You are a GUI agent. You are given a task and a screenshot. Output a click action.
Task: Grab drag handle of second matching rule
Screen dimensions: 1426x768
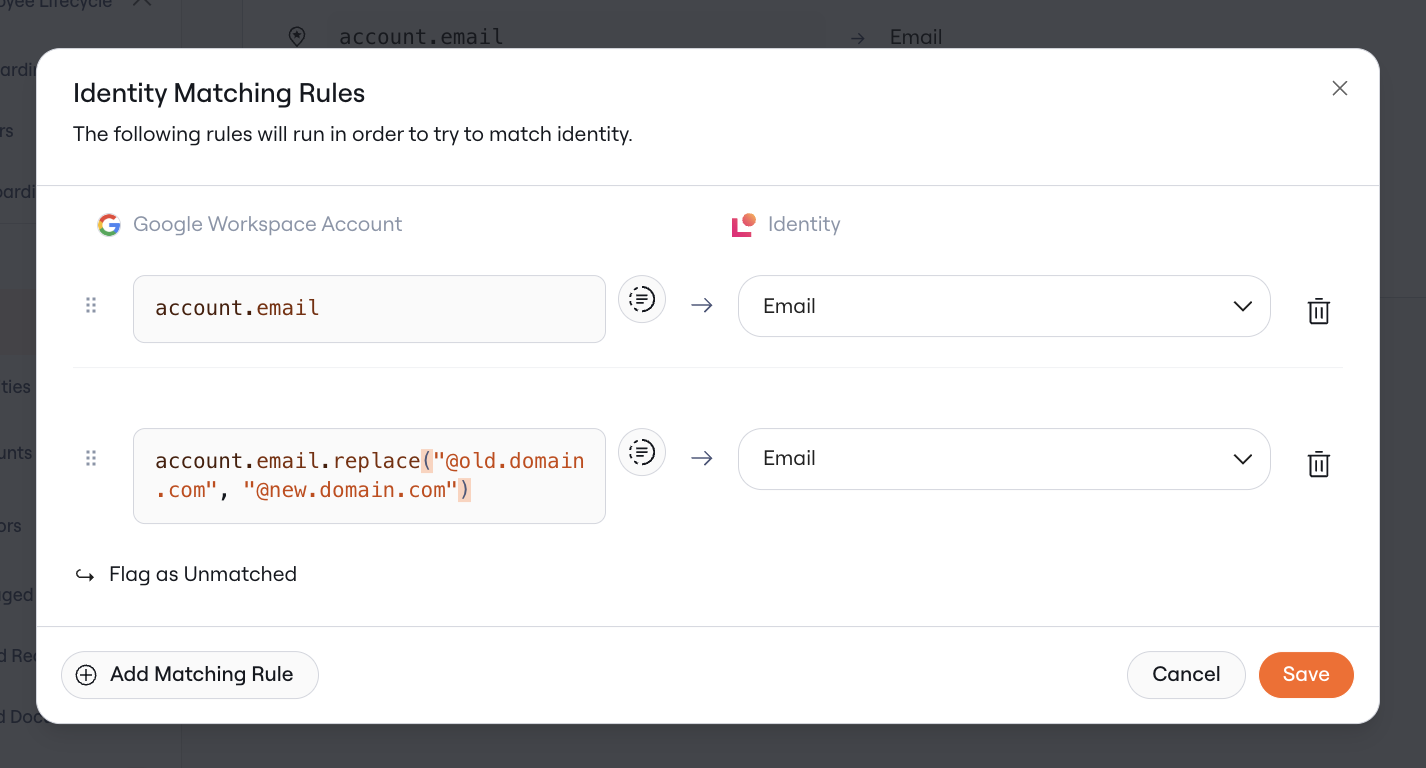(x=91, y=459)
